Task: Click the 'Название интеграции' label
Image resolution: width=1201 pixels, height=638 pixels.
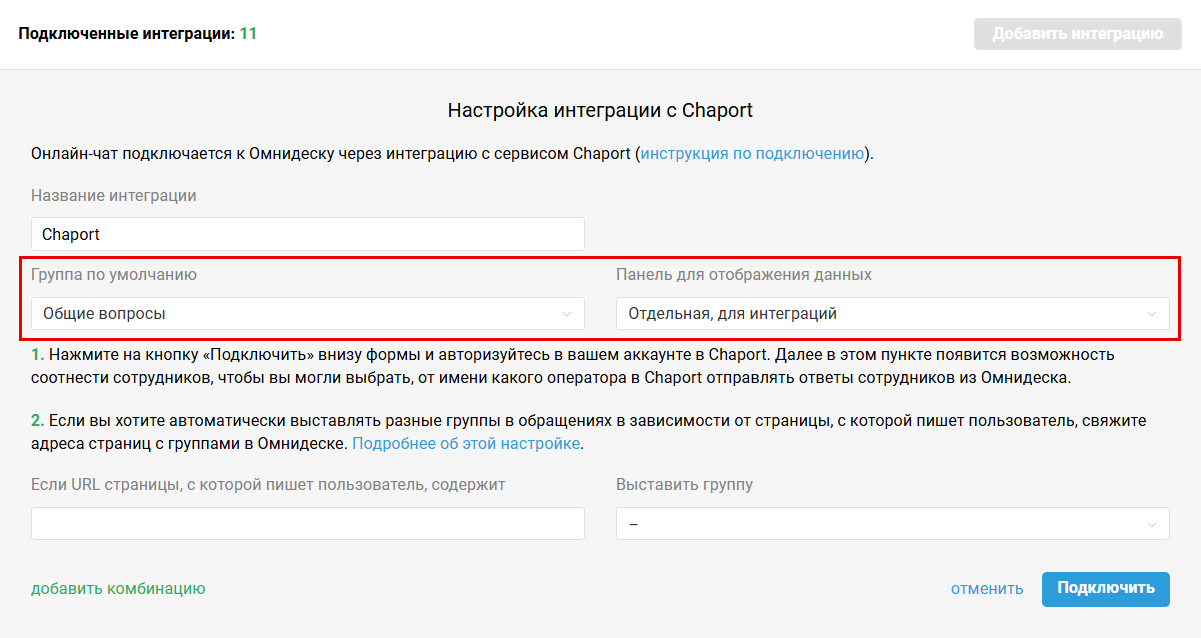Action: pyautogui.click(x=114, y=195)
